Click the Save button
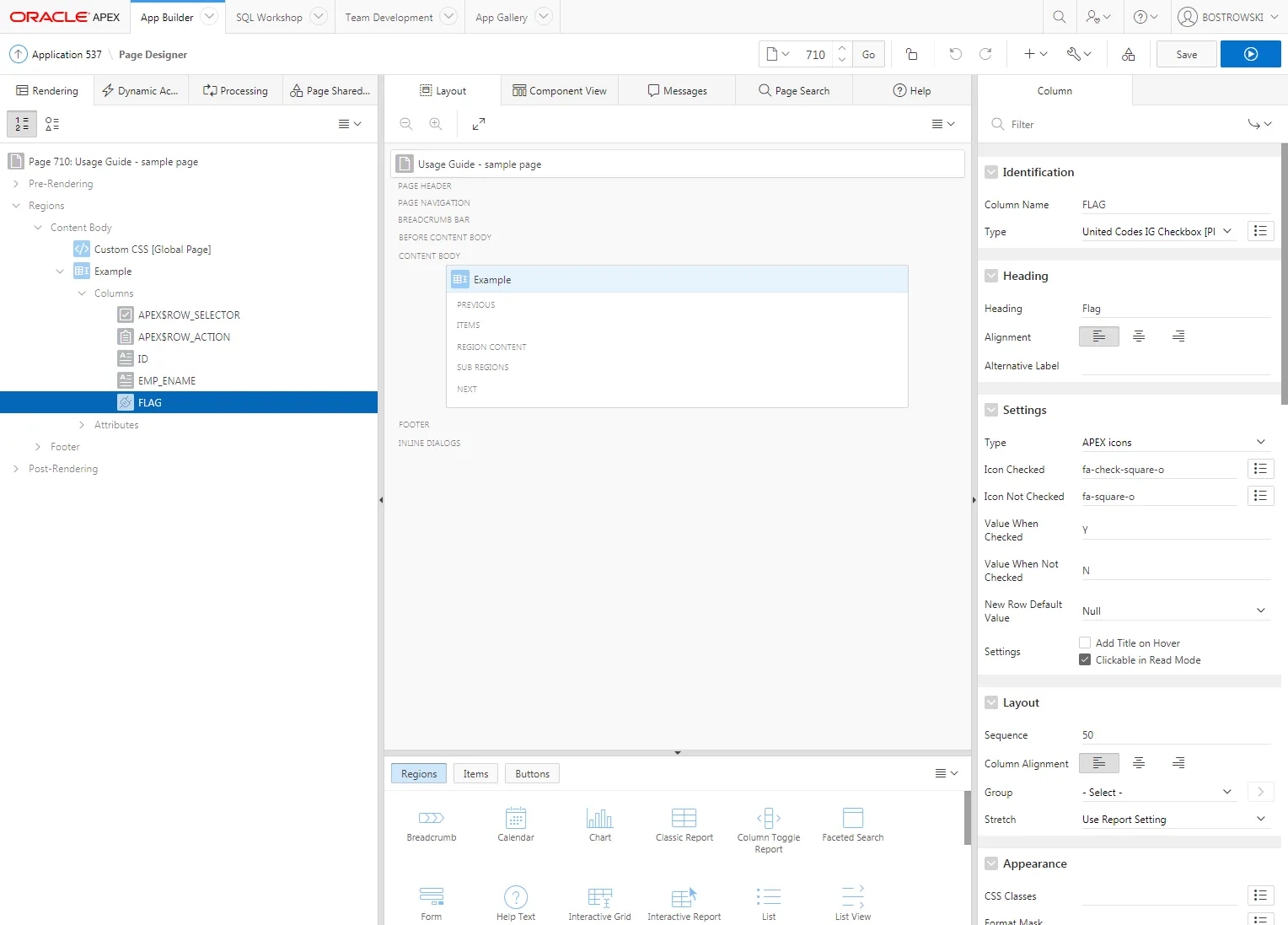Image resolution: width=1288 pixels, height=925 pixels. (x=1186, y=54)
